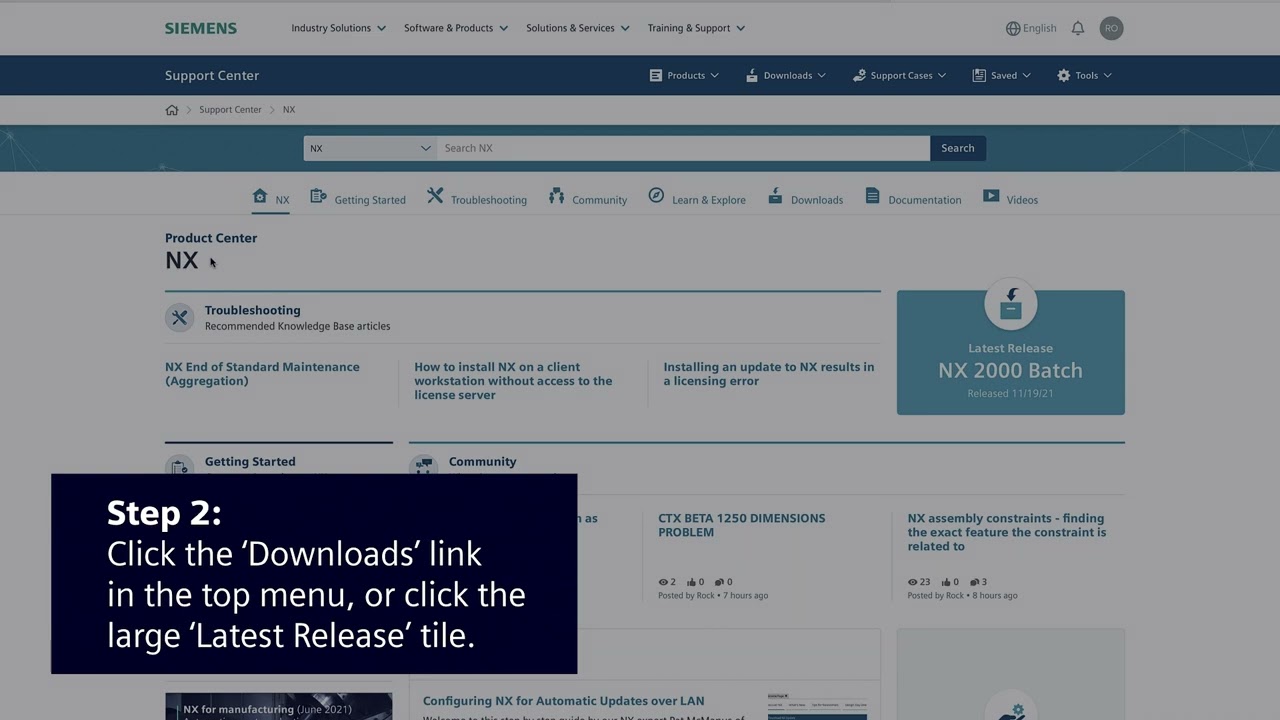Open NX assembly constraints community post
The width and height of the screenshot is (1280, 720).
(x=1007, y=532)
